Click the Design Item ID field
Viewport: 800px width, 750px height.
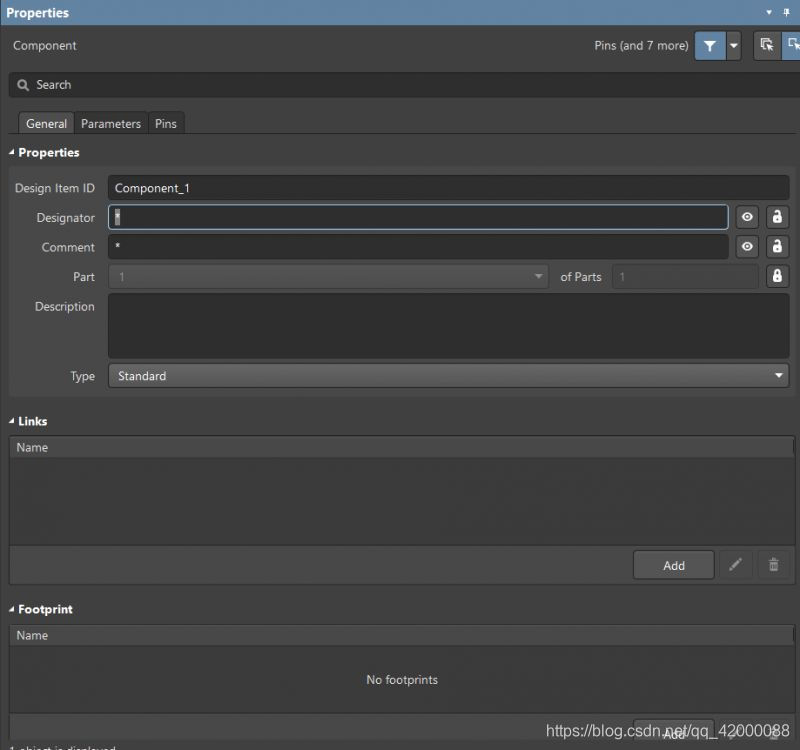pyautogui.click(x=448, y=188)
